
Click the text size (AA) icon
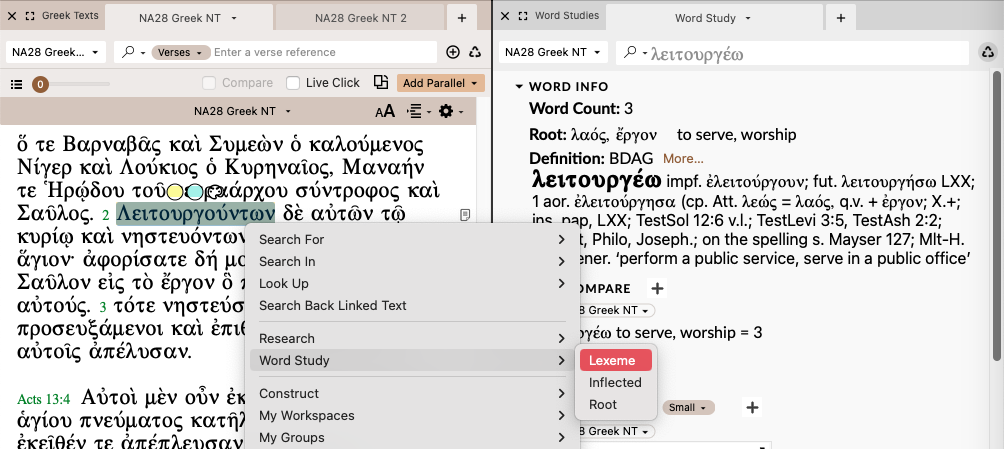pos(384,111)
